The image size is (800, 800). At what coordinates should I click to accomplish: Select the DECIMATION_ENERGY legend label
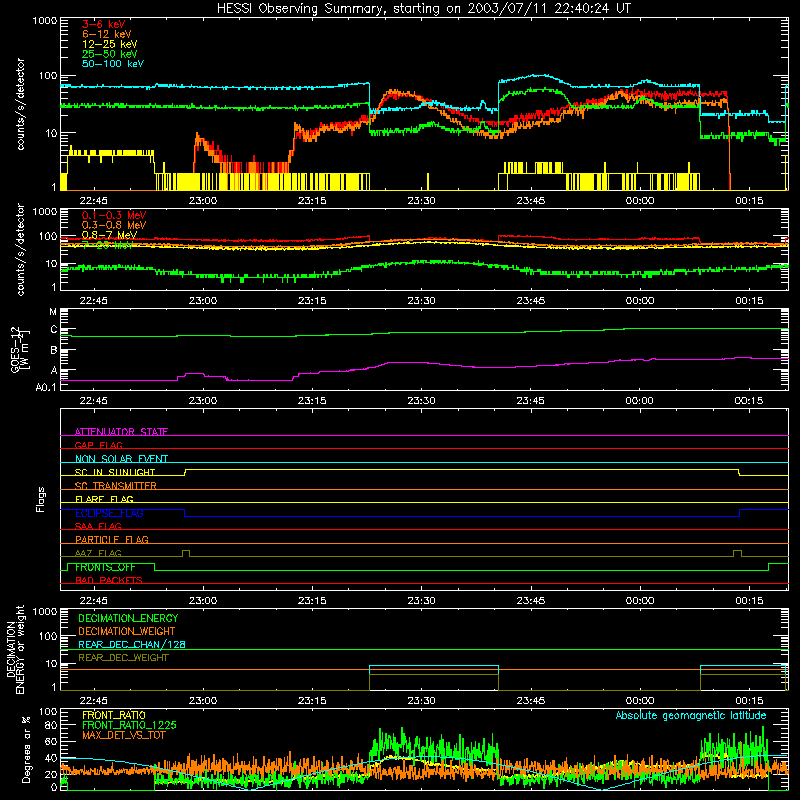coord(128,618)
